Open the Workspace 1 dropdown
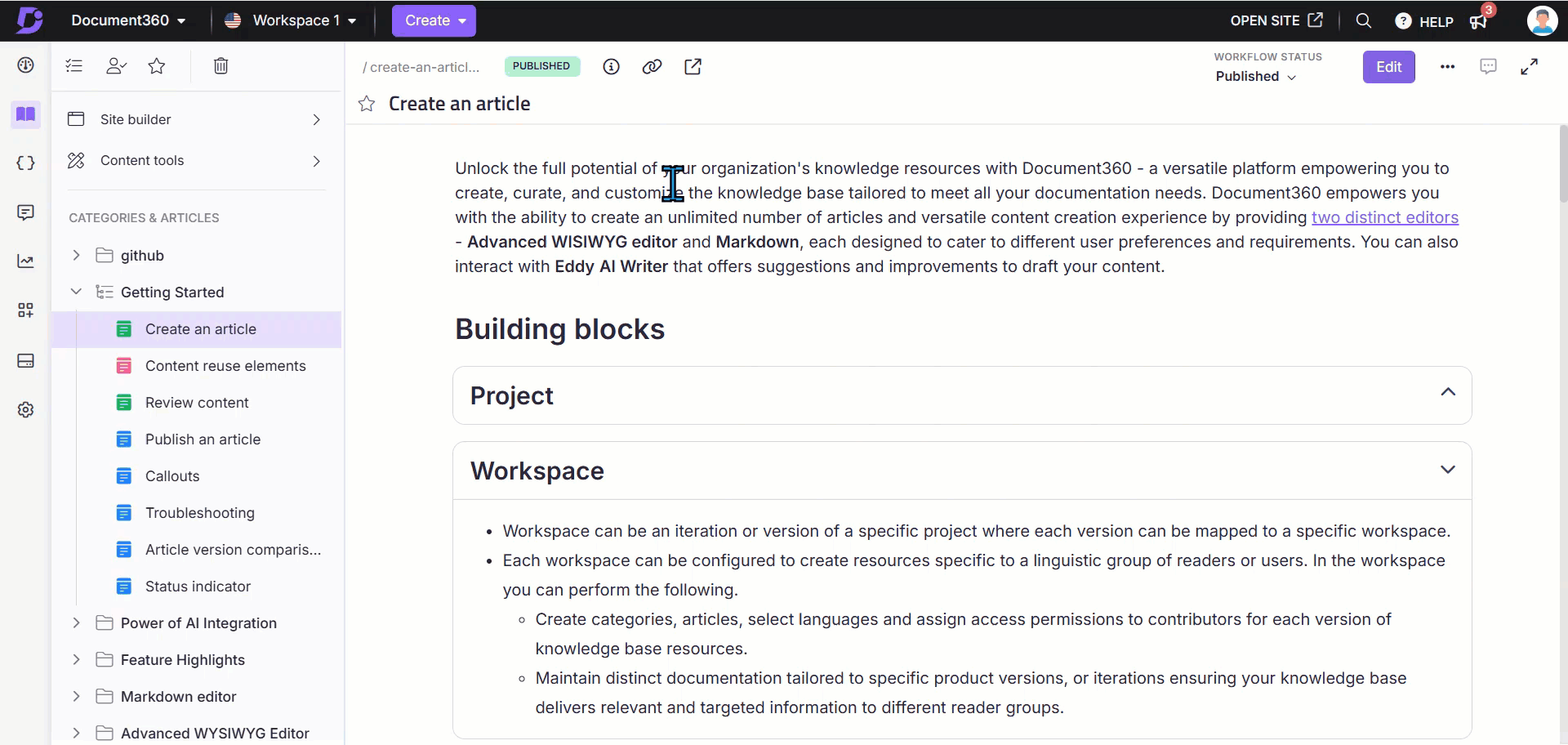The height and width of the screenshot is (745, 1568). [291, 20]
